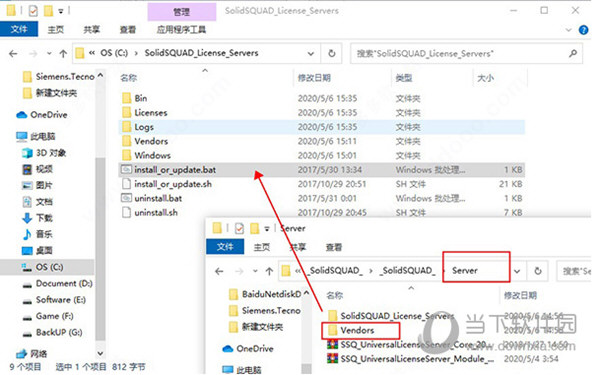Click the search magnifier icon in the main window

573,54
